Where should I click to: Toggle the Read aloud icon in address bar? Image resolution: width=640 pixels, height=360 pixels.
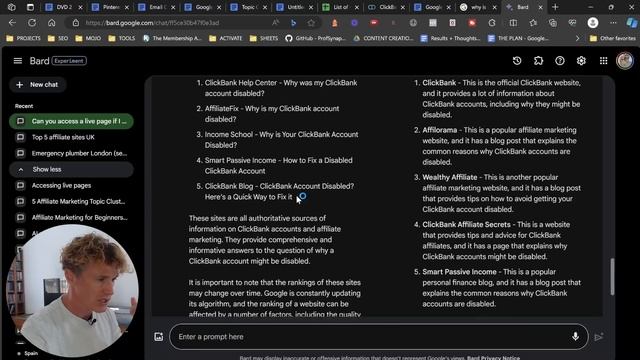(276, 23)
